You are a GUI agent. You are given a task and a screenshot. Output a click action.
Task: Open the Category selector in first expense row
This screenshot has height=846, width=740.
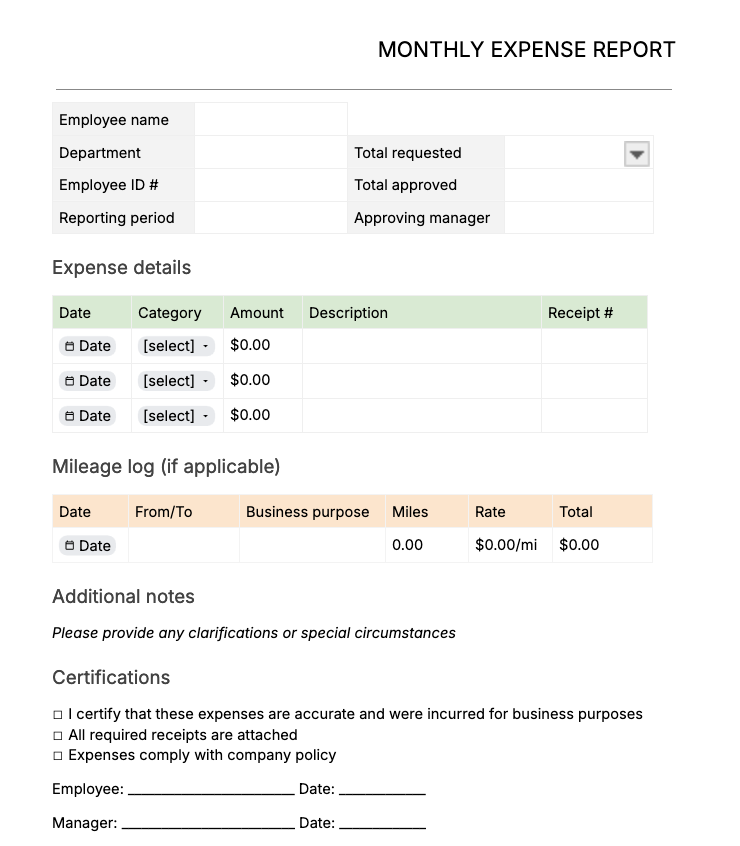click(x=175, y=345)
